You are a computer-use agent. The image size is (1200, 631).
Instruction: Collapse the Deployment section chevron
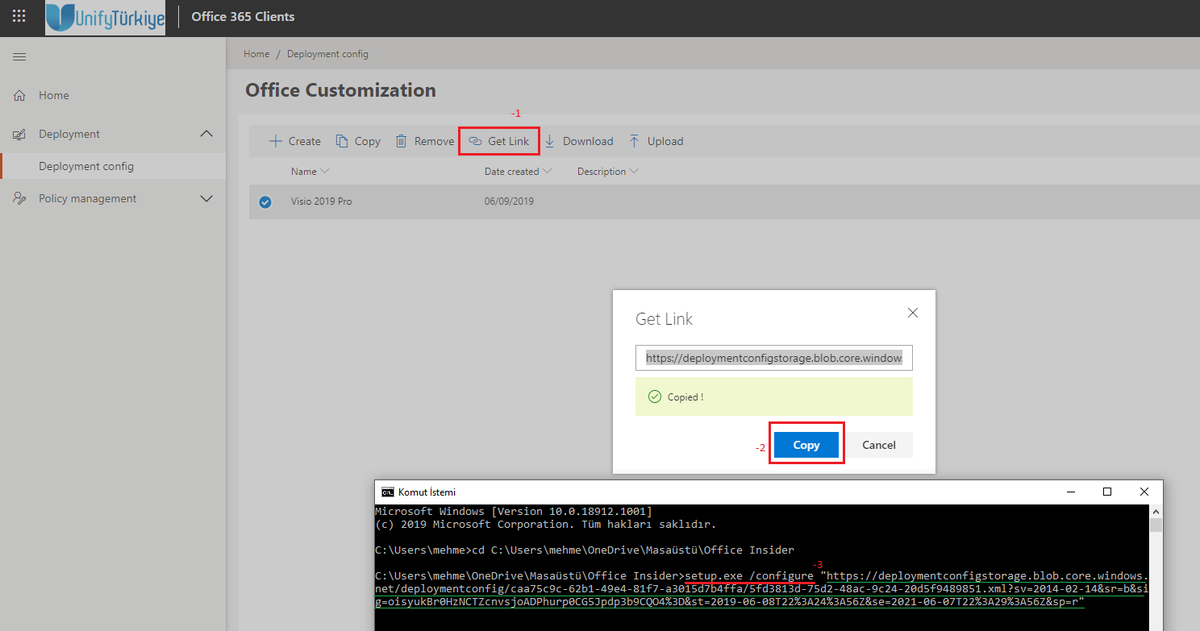(207, 134)
